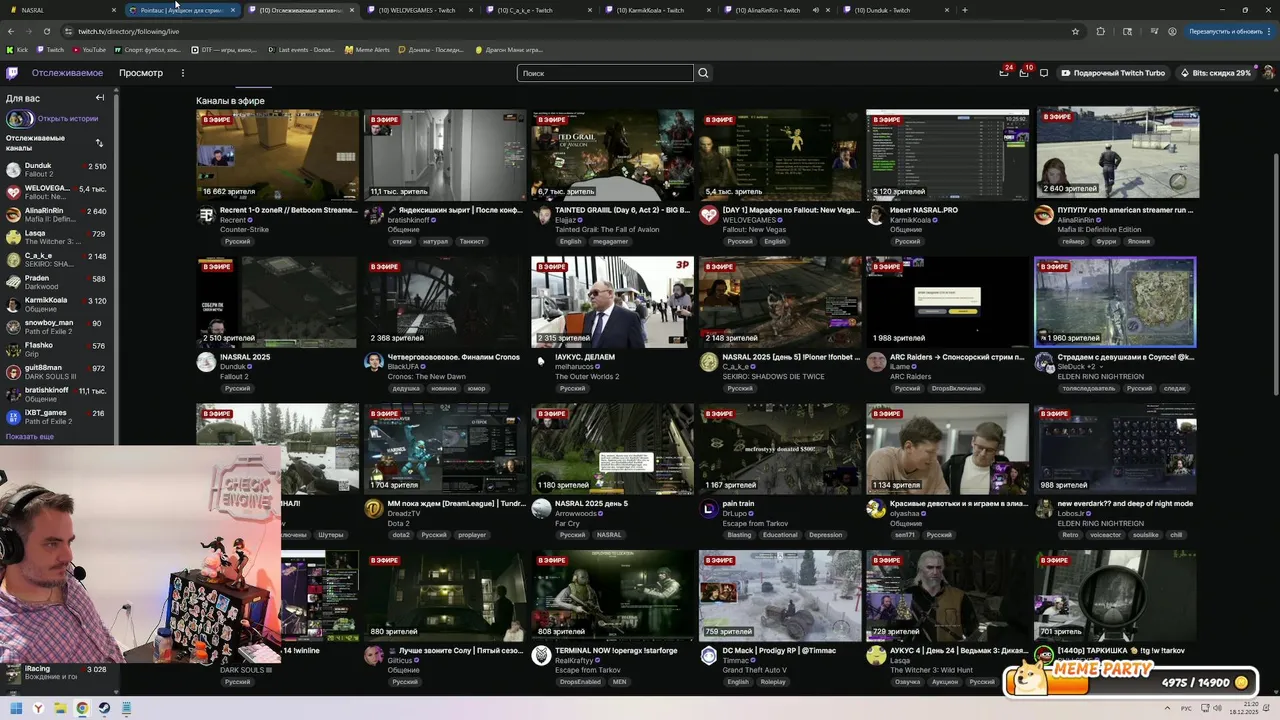
Task: Open the three-dot more menu in Twitch header
Action: coord(182,73)
